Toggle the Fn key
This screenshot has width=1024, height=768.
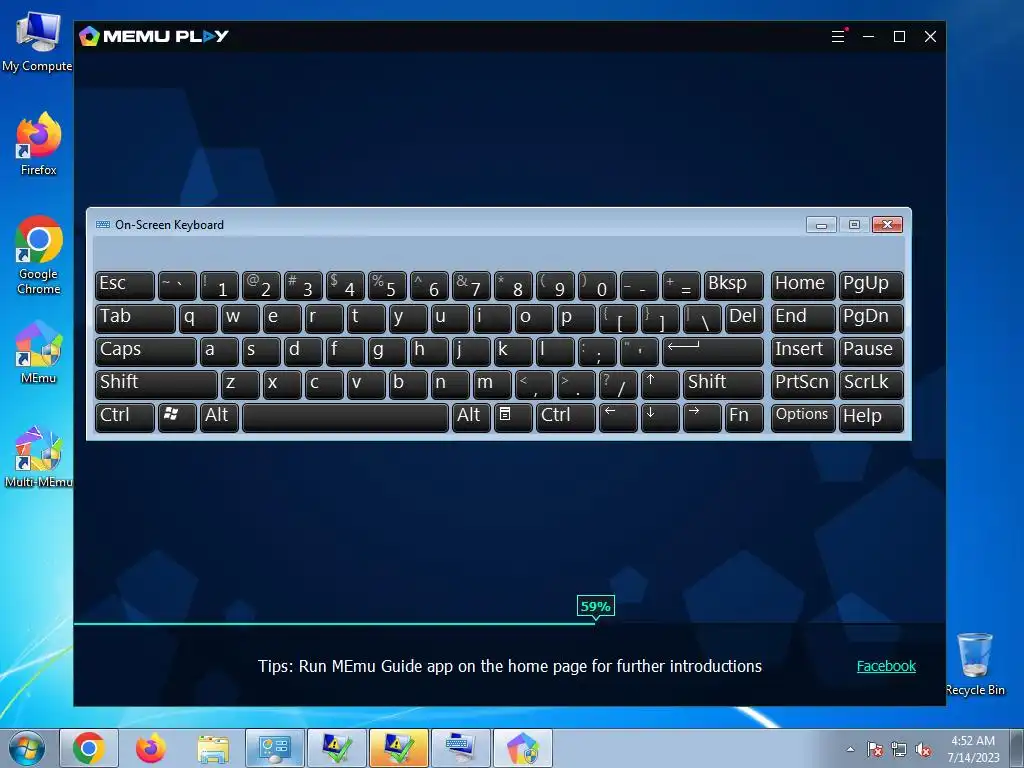click(x=744, y=417)
